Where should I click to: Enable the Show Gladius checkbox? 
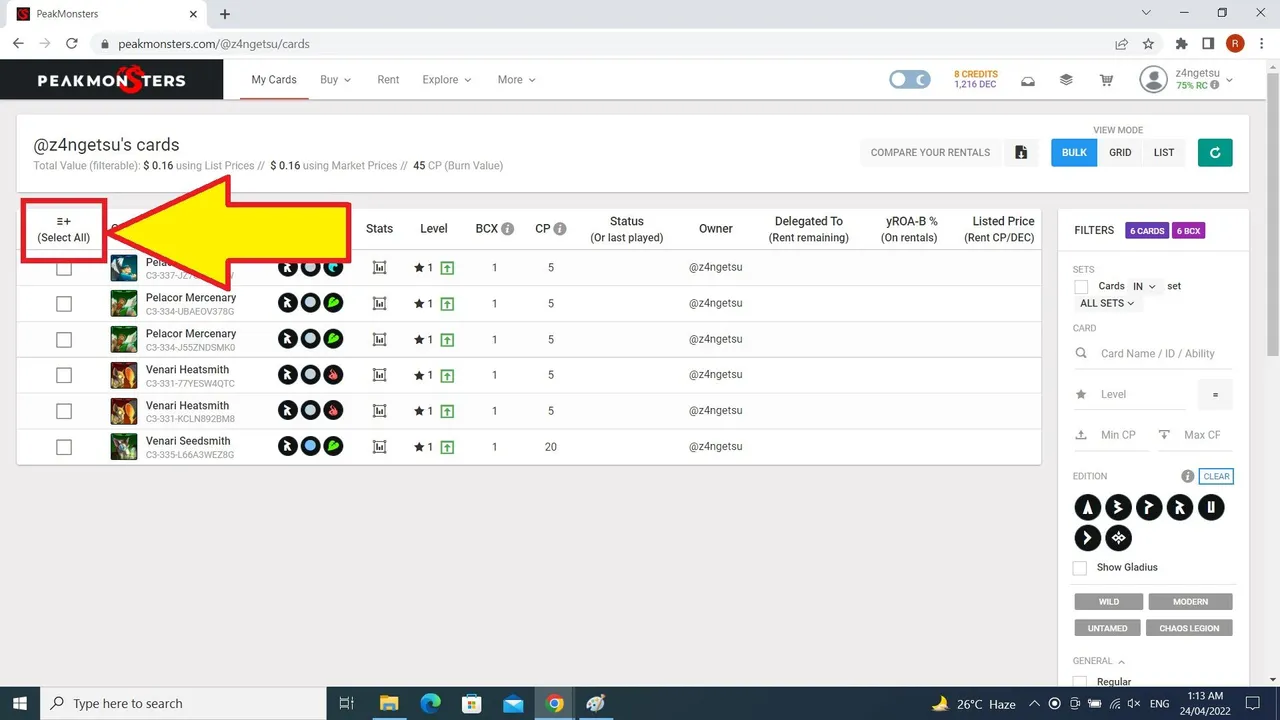(x=1080, y=568)
